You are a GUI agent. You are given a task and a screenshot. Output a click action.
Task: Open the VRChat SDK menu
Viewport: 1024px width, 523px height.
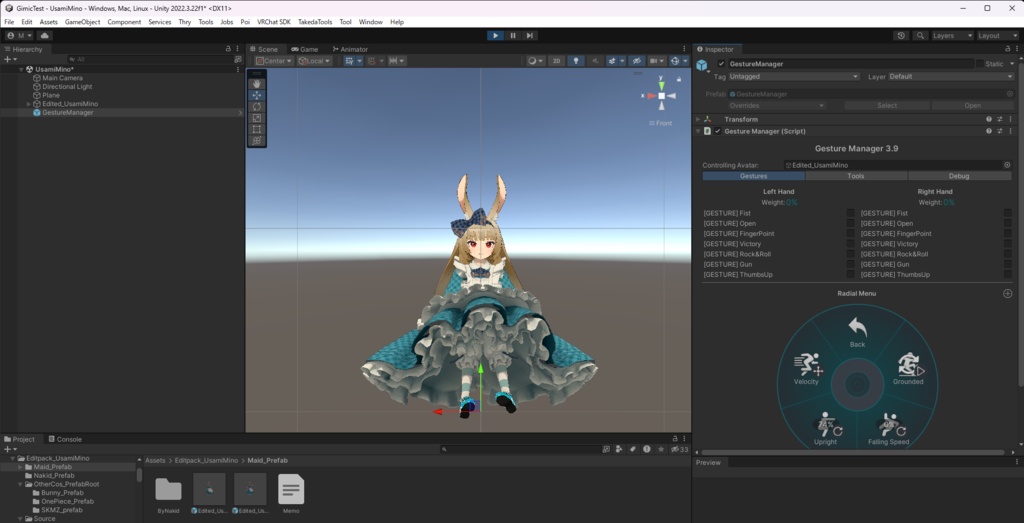(x=274, y=22)
